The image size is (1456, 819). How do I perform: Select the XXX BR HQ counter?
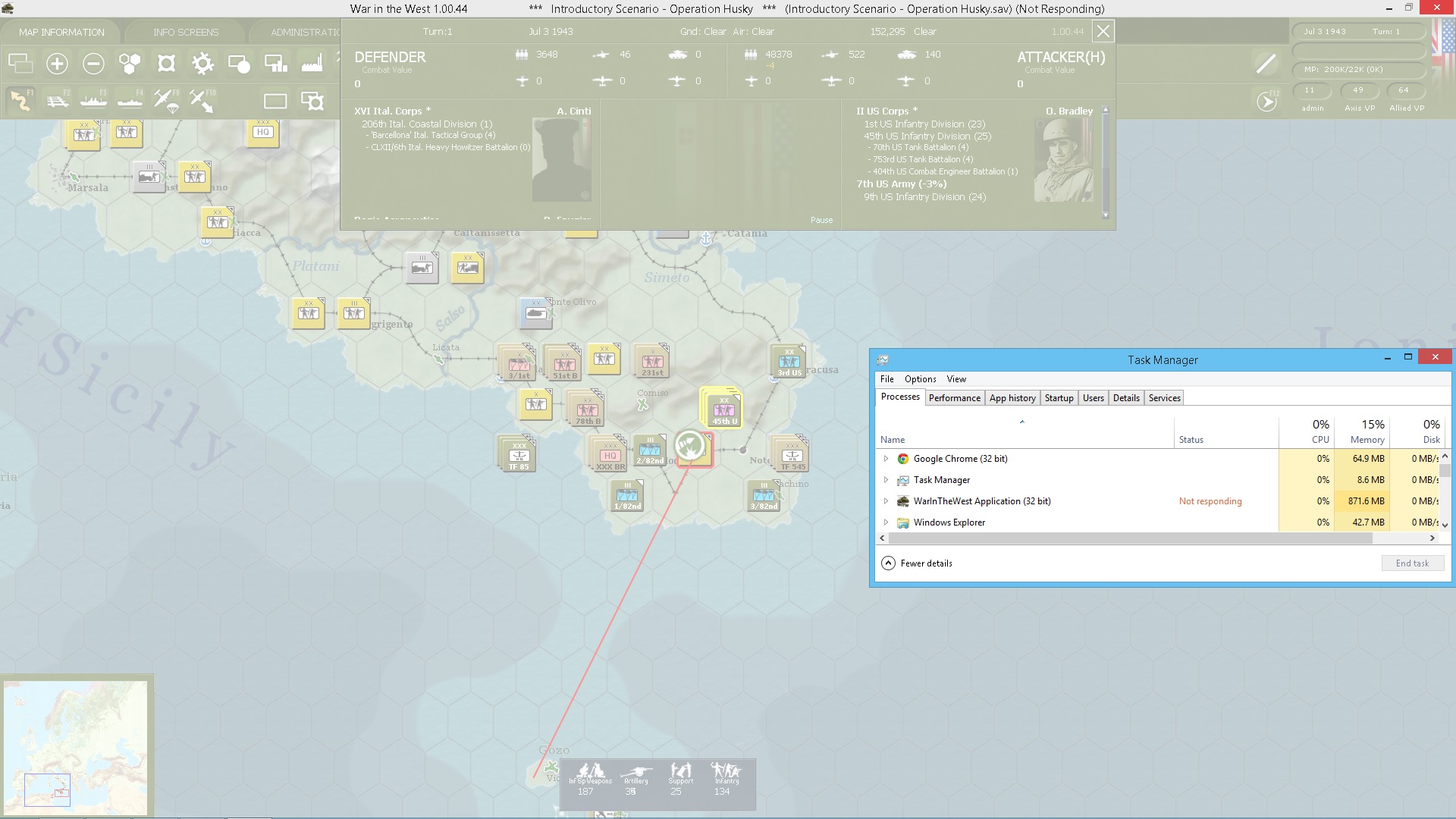[x=610, y=453]
